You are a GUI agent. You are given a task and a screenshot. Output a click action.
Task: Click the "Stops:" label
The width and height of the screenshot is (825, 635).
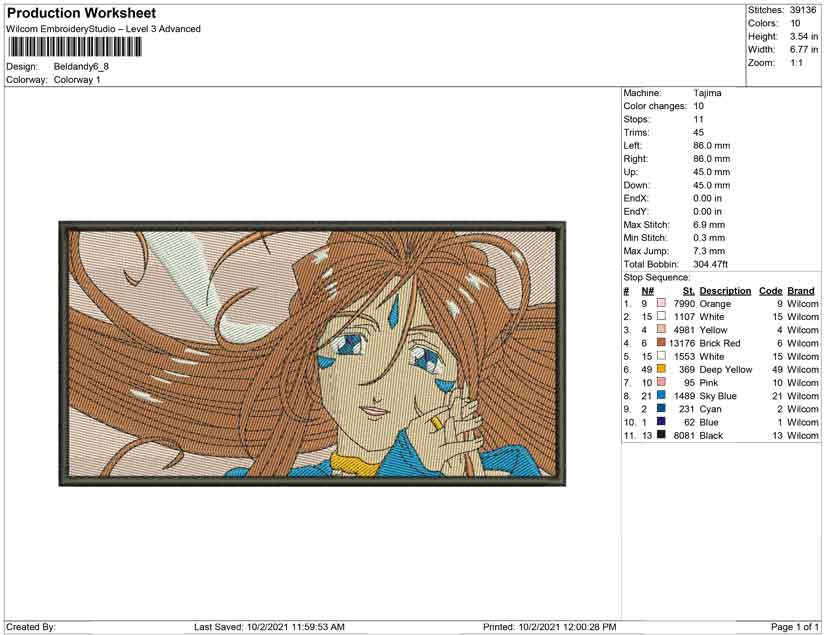(x=637, y=119)
